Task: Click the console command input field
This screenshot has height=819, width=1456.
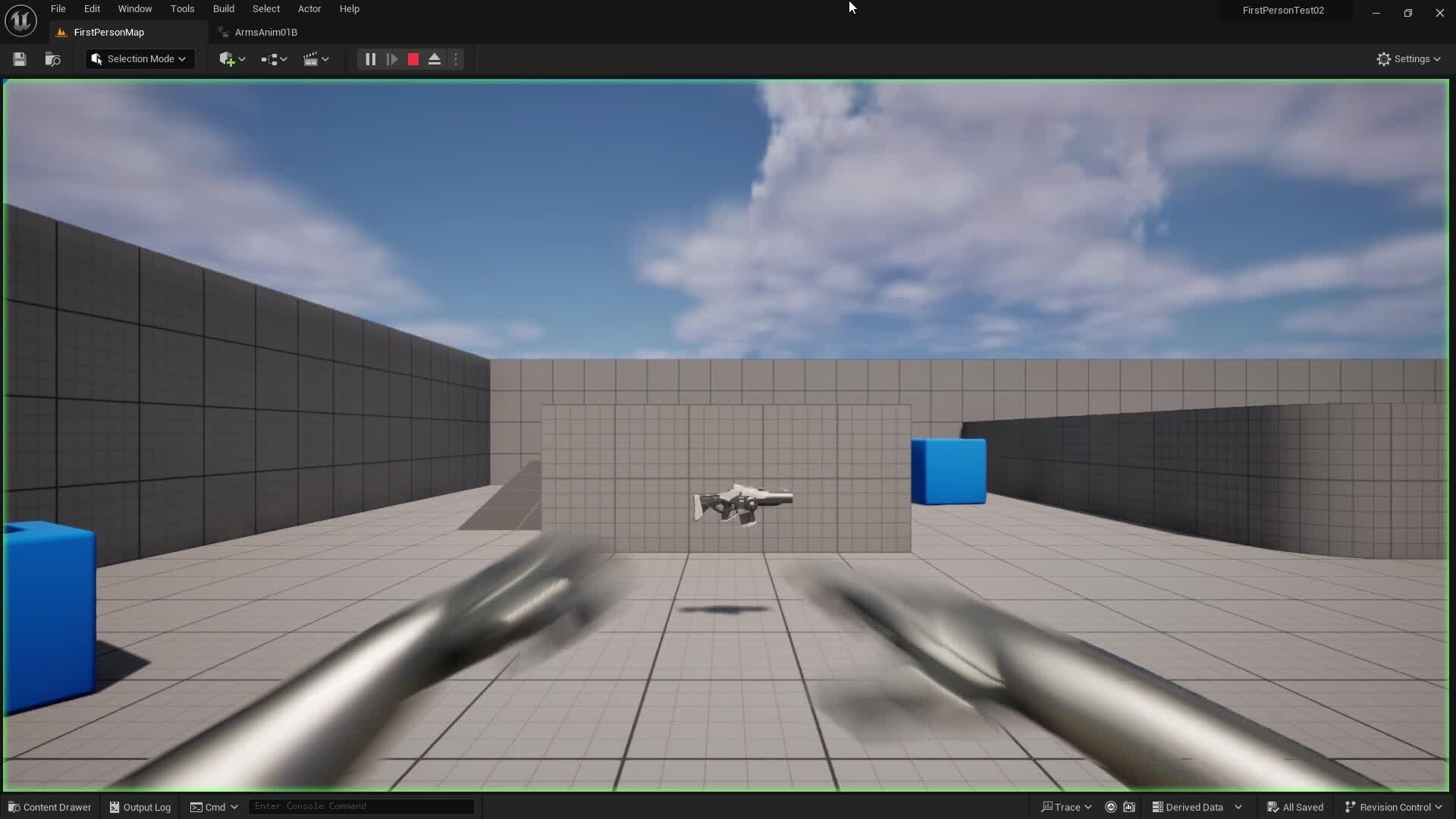Action: tap(361, 806)
